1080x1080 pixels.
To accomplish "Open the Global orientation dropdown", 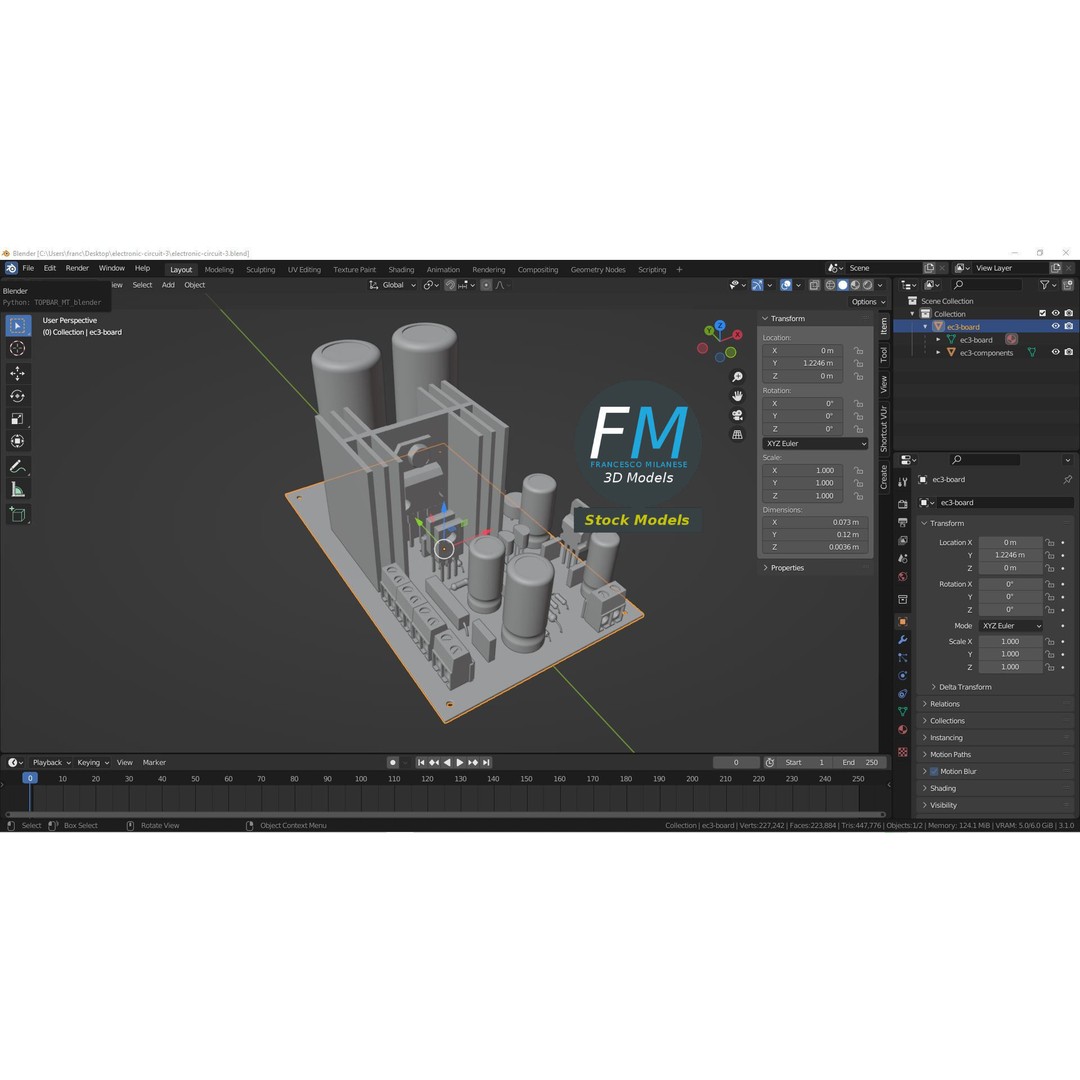I will click(393, 285).
